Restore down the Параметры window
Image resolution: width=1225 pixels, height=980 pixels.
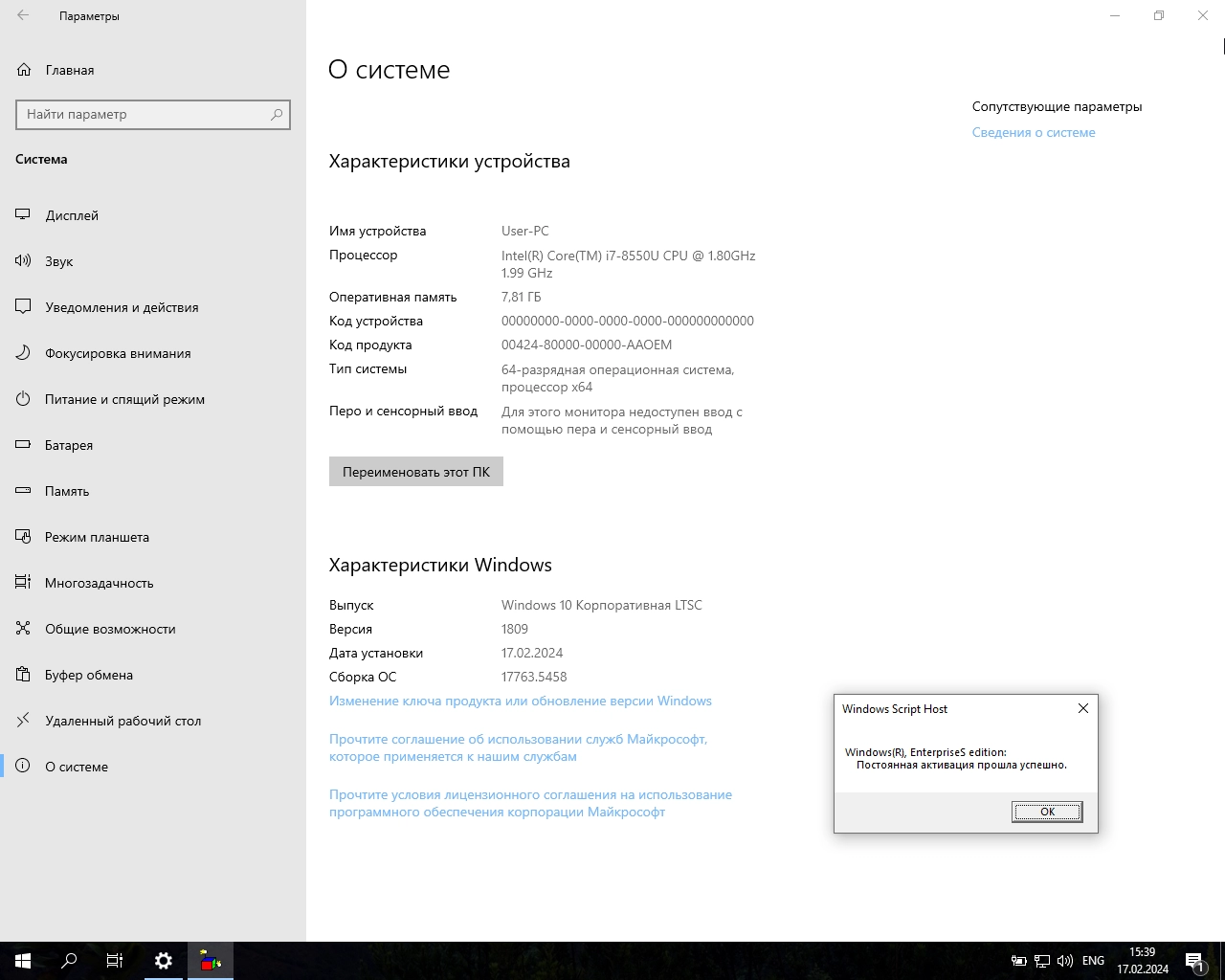tap(1159, 15)
